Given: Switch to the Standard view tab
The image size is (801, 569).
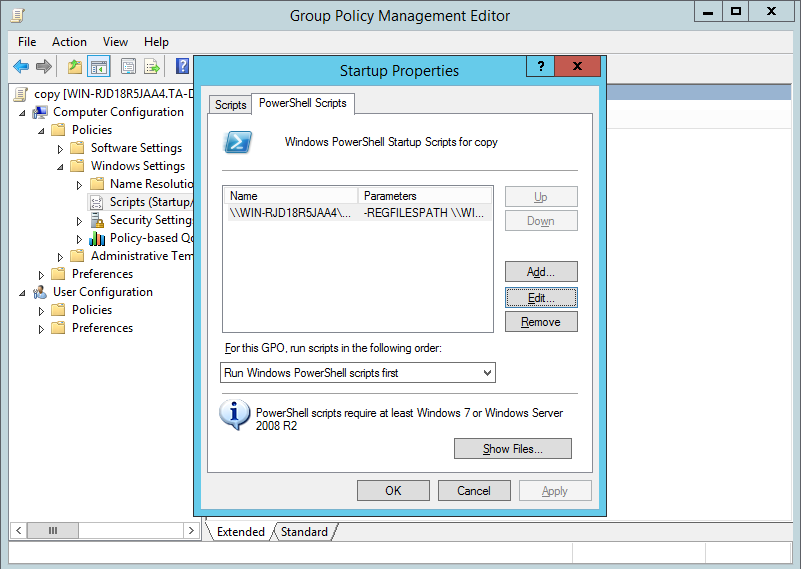Looking at the screenshot, I should (x=302, y=532).
